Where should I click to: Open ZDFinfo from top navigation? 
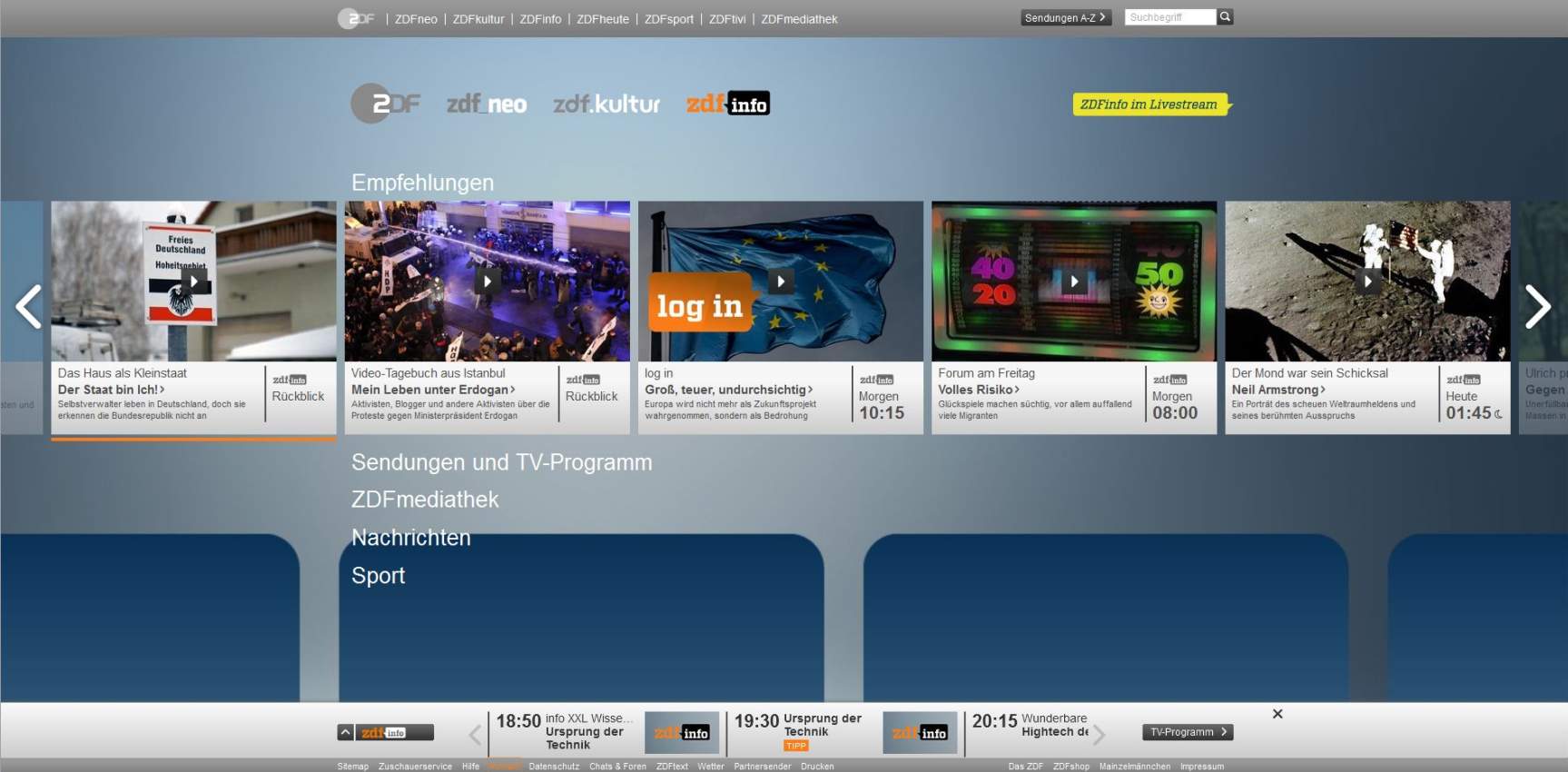point(540,19)
